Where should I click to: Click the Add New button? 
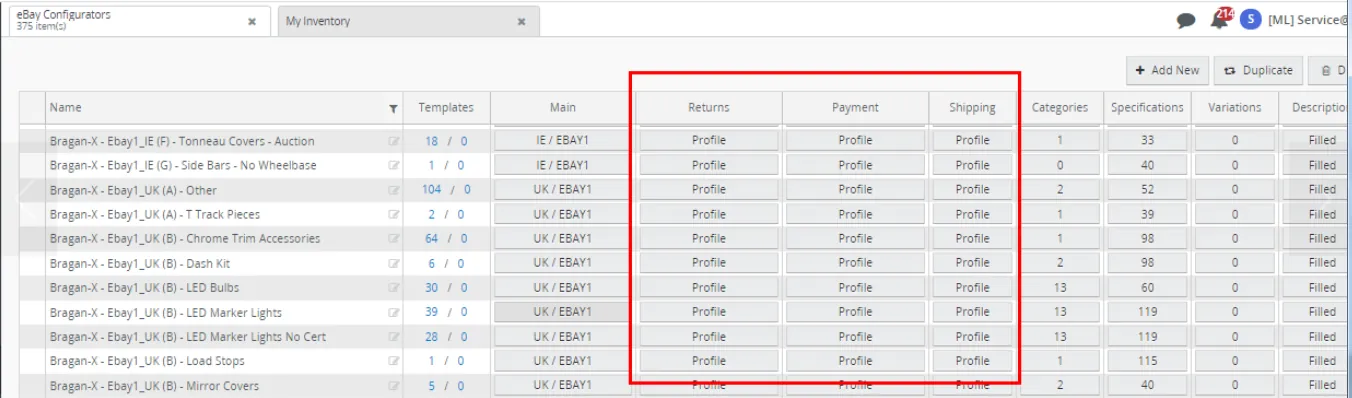1167,70
